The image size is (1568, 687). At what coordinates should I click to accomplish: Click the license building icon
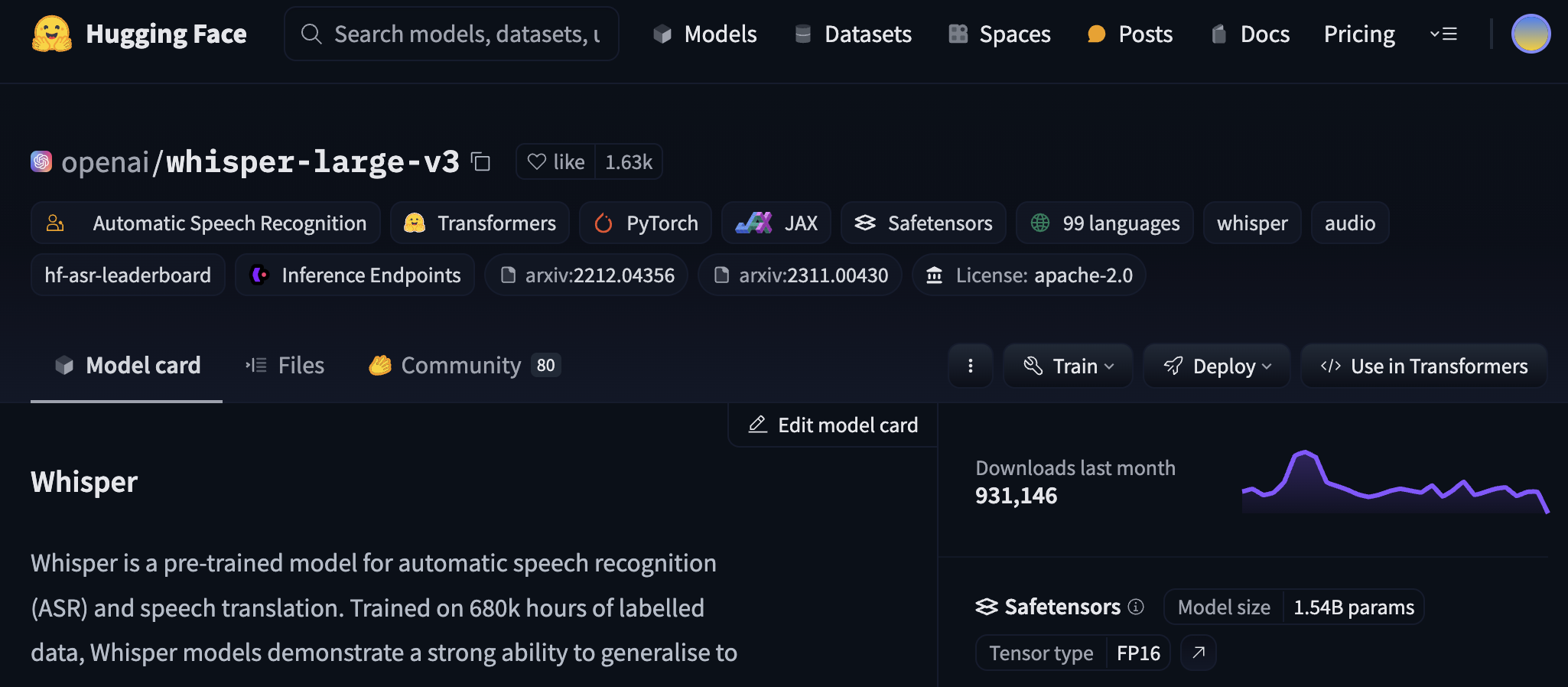click(934, 275)
